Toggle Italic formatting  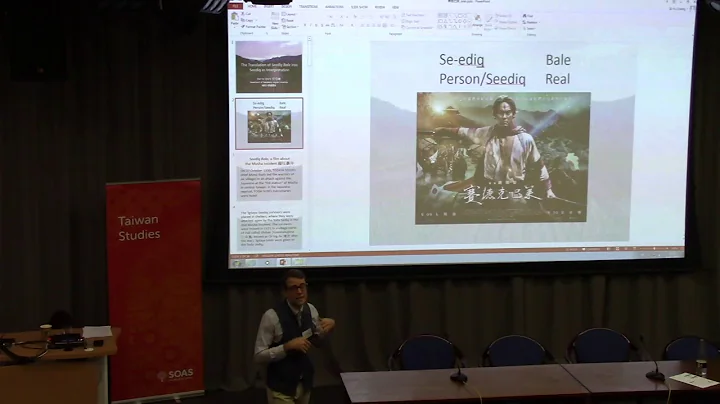[310, 25]
